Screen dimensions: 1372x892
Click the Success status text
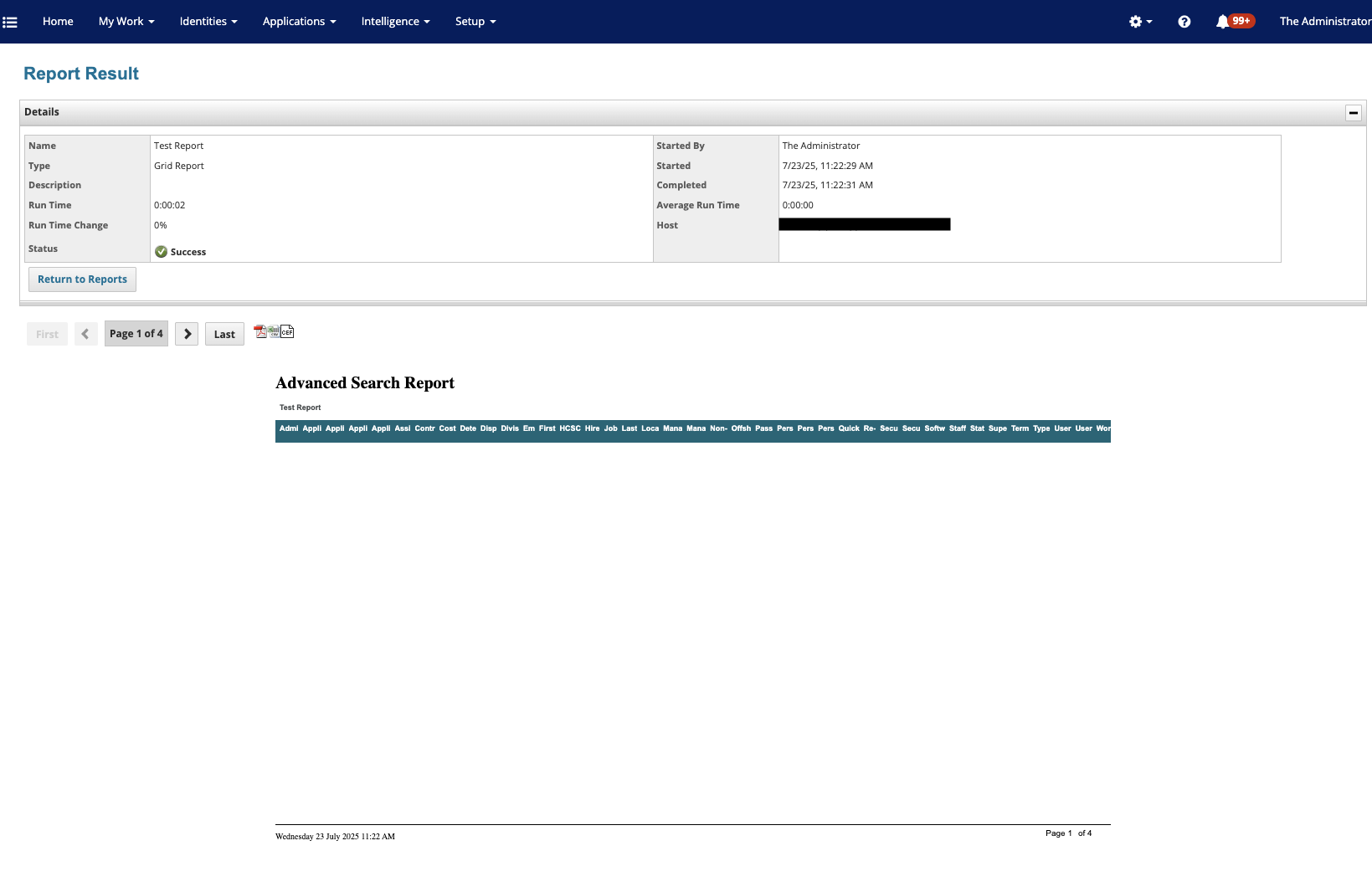pyautogui.click(x=188, y=252)
